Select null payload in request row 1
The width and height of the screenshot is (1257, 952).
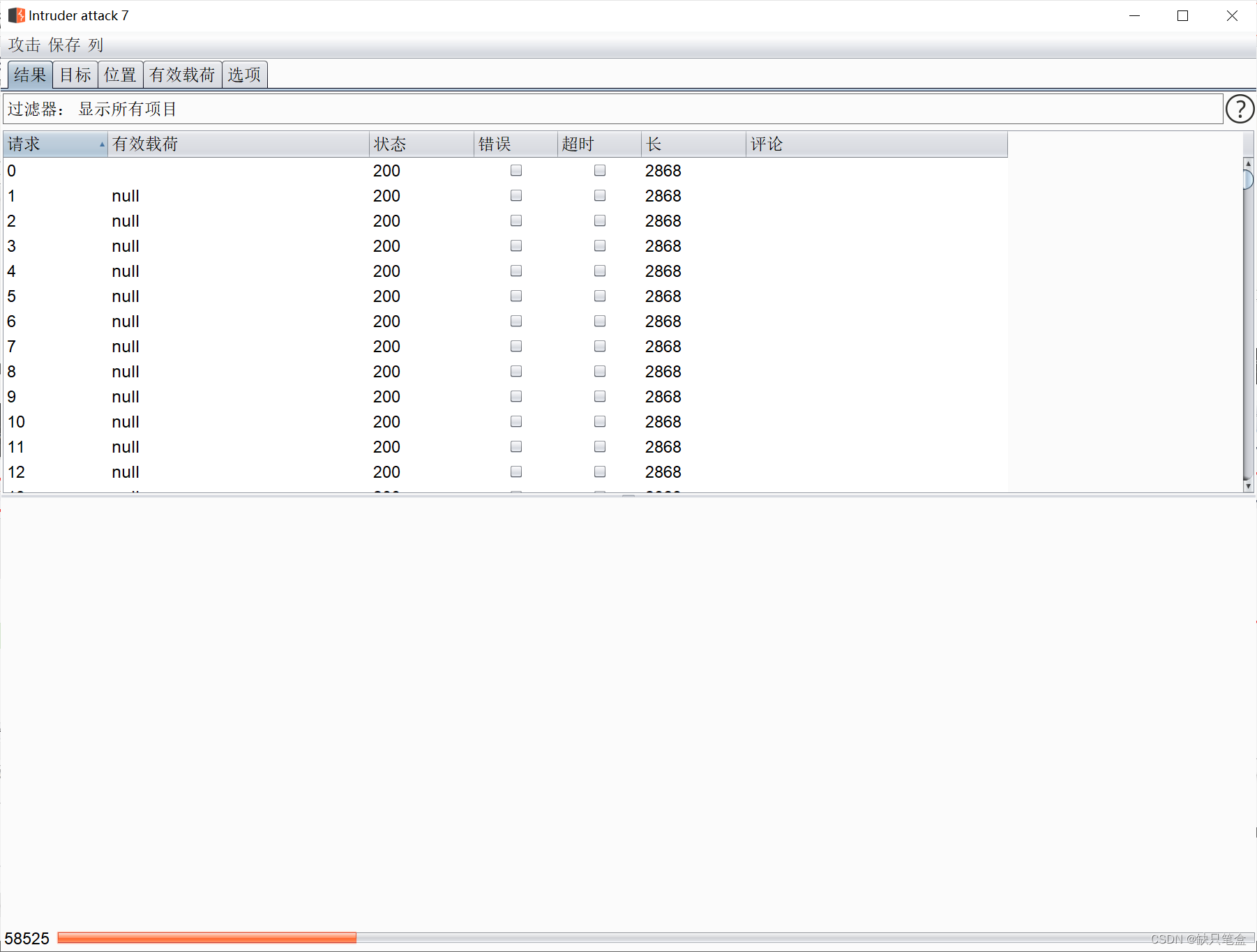pos(126,196)
